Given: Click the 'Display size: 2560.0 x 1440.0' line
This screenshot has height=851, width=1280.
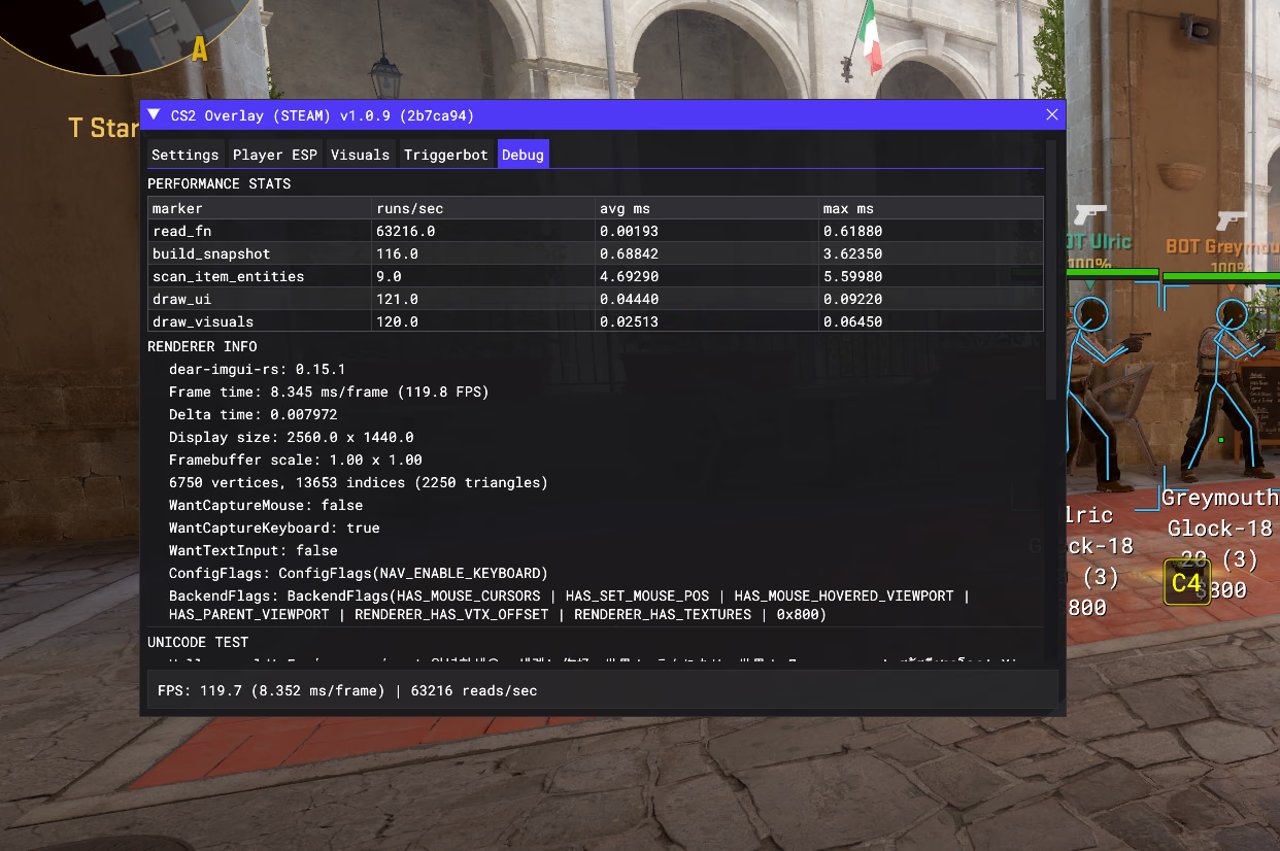Looking at the screenshot, I should 291,437.
